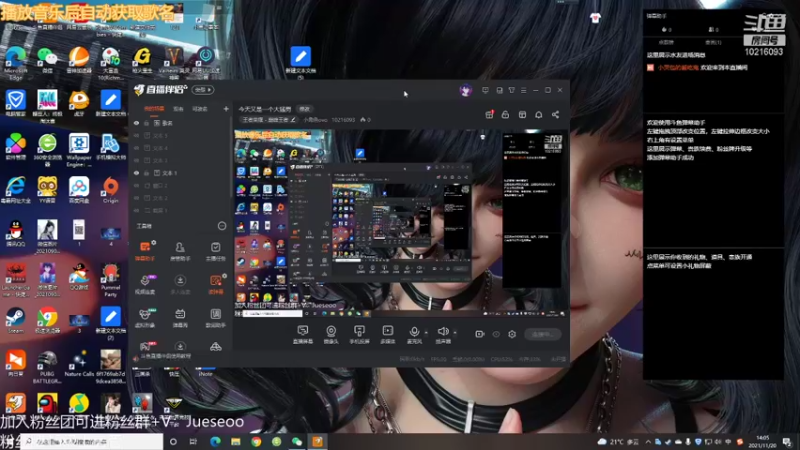Open Windows task view button
The height and width of the screenshot is (450, 800).
193,442
